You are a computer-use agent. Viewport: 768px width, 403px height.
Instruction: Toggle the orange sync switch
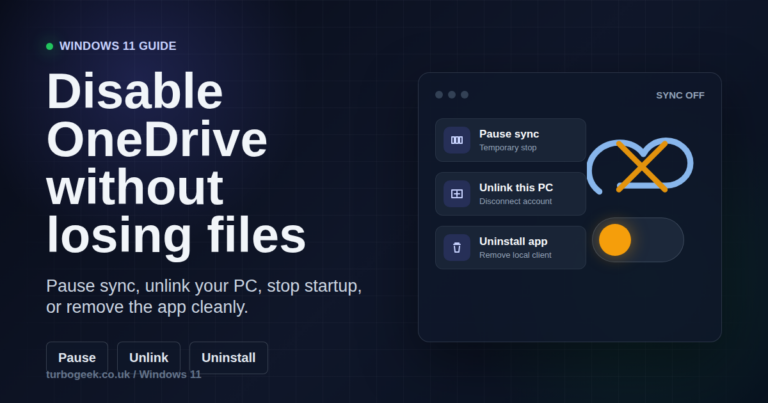point(638,240)
